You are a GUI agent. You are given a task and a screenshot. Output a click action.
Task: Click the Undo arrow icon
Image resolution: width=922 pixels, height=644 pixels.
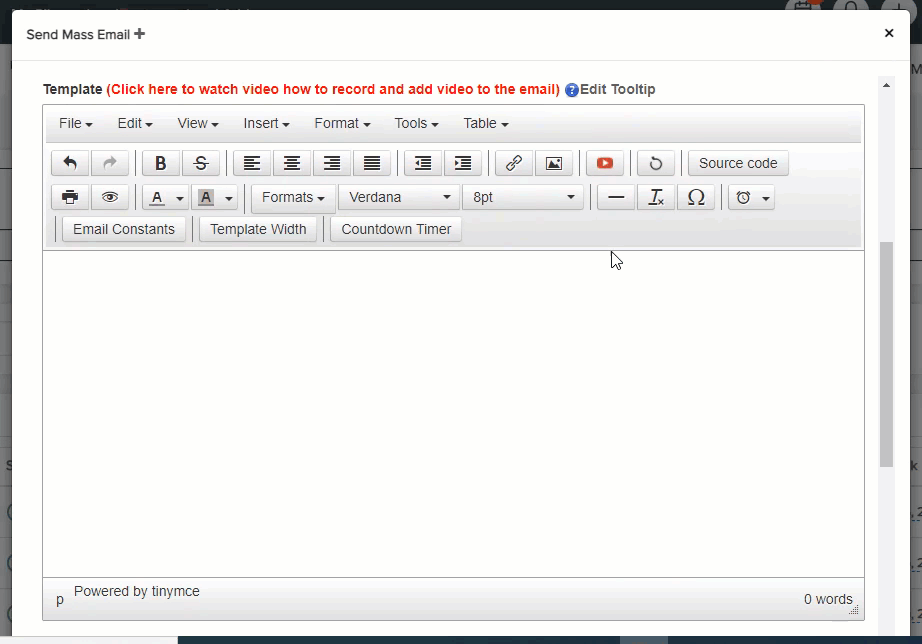[70, 164]
